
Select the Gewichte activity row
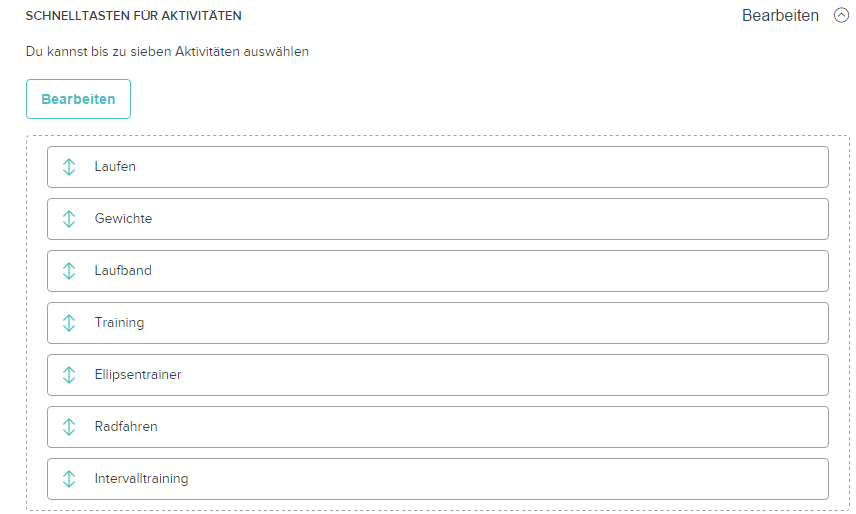tap(438, 219)
